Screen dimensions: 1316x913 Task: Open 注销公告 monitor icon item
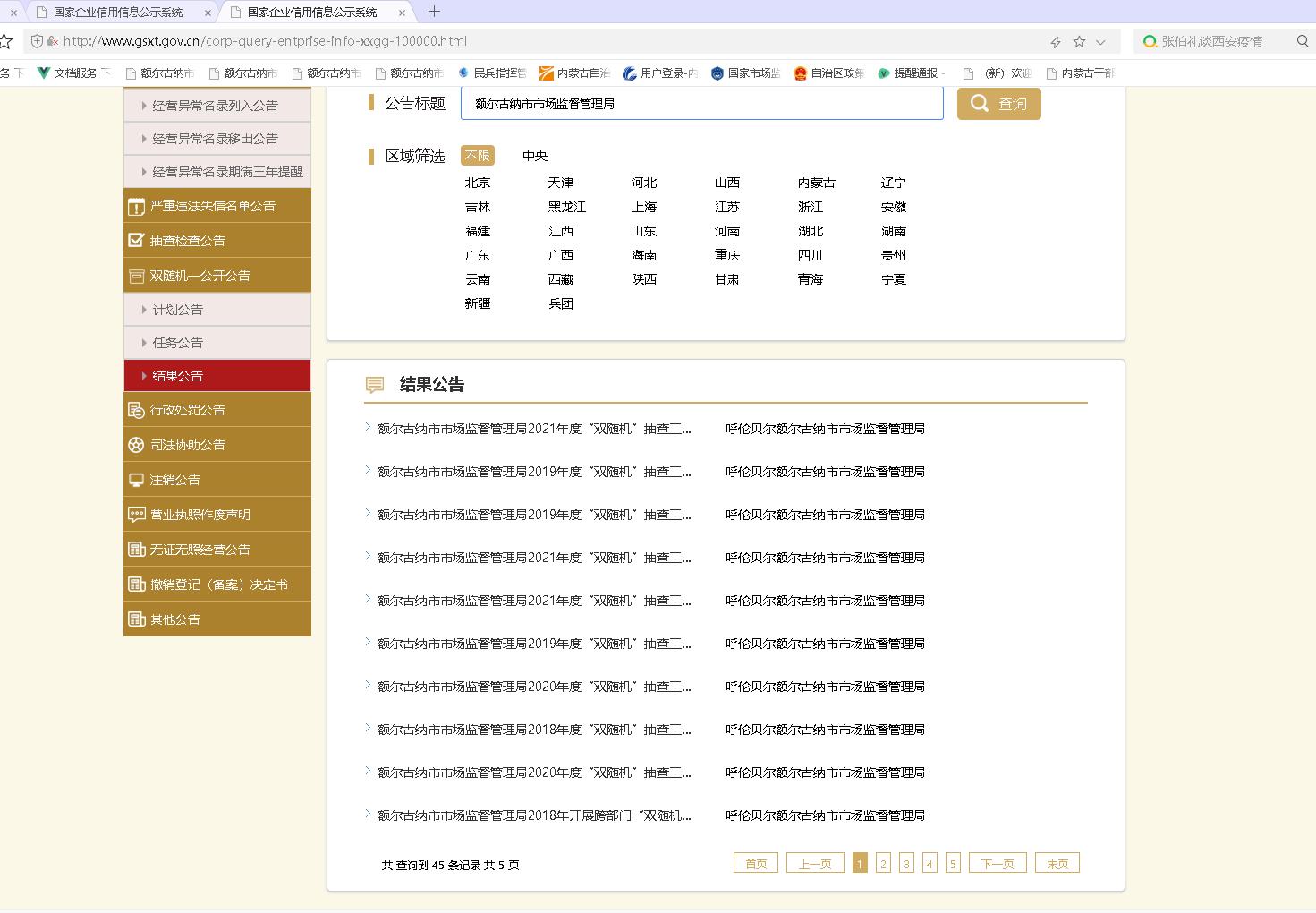[217, 480]
